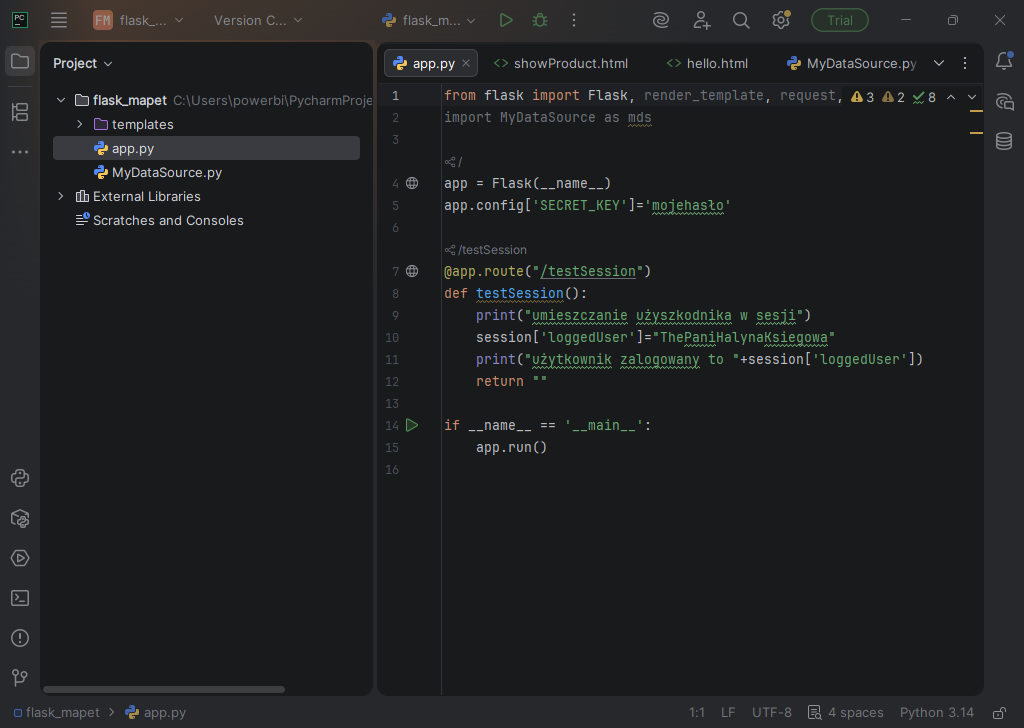Expand the templates folder

[x=80, y=124]
